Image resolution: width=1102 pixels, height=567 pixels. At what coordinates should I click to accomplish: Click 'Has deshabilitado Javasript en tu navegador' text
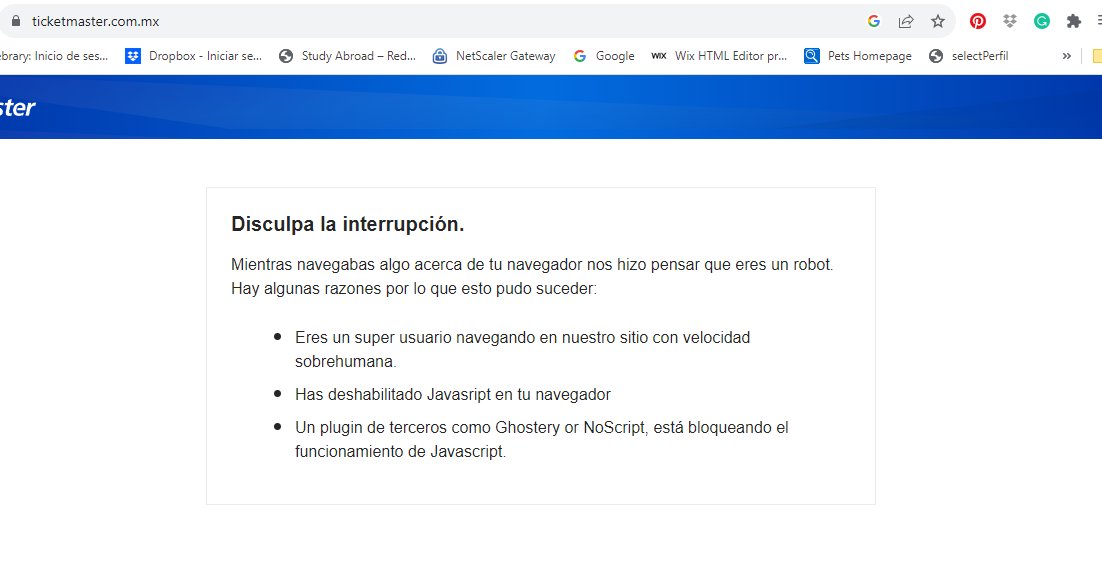coord(453,395)
